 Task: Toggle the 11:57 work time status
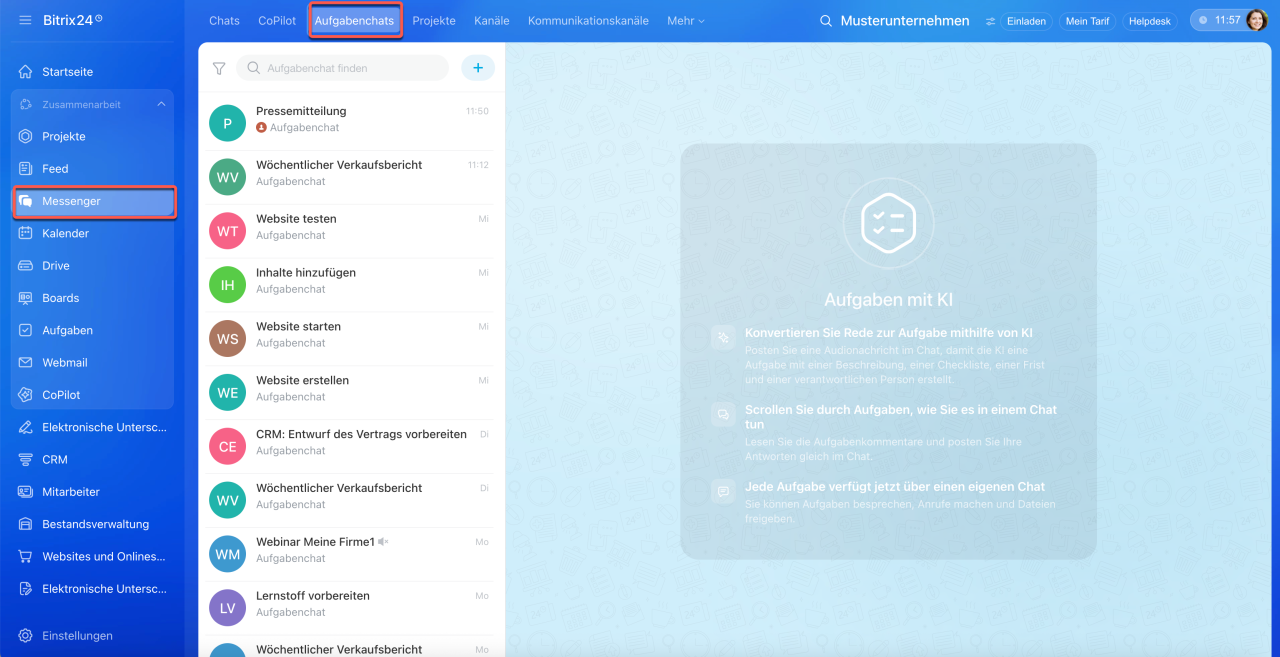(1219, 20)
